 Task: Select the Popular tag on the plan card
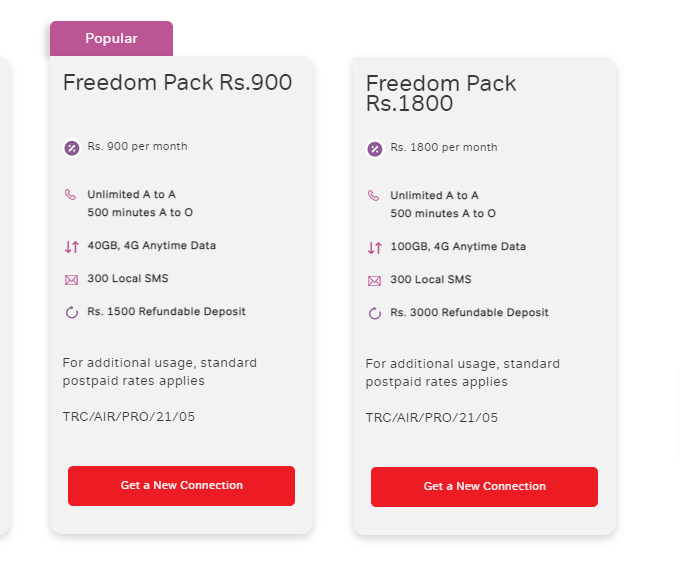tap(111, 39)
